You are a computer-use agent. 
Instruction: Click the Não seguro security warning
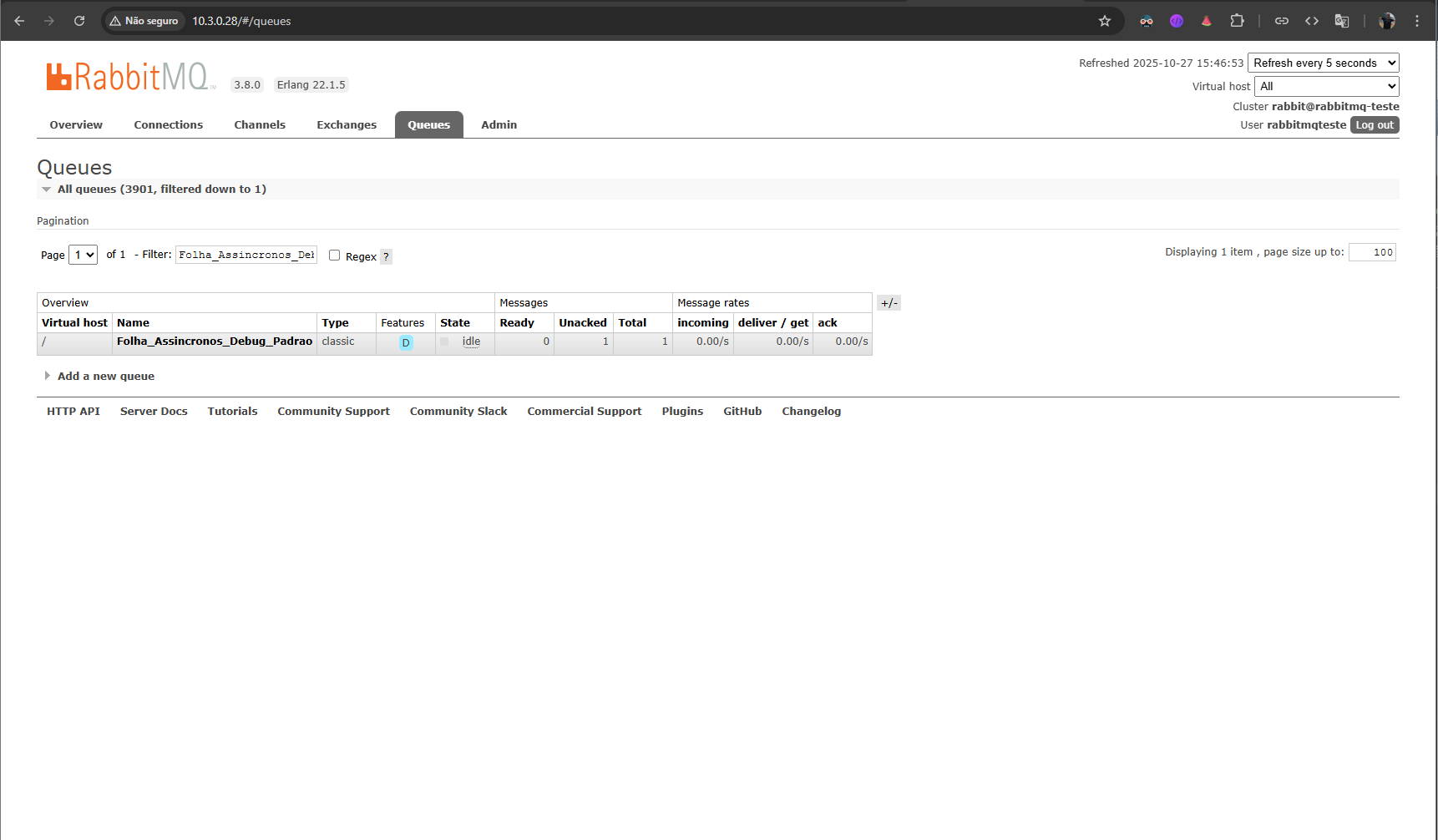(144, 21)
